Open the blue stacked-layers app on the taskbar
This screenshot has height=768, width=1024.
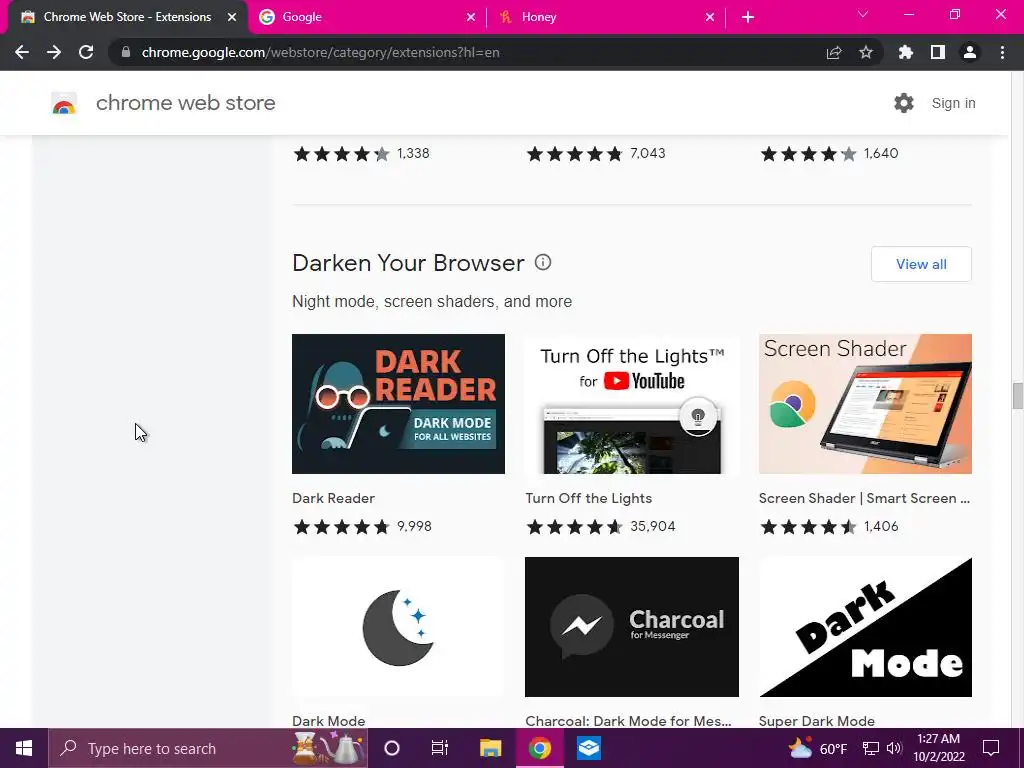(588, 748)
